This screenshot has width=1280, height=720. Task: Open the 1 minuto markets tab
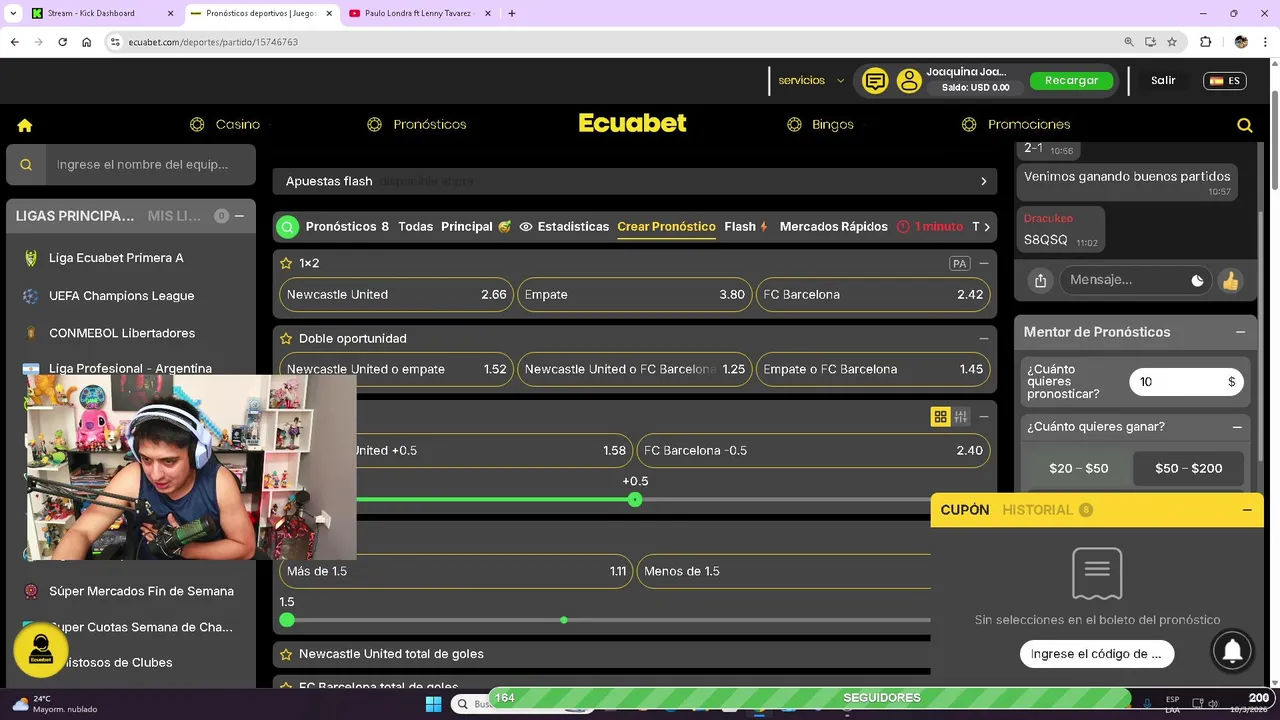tap(929, 227)
